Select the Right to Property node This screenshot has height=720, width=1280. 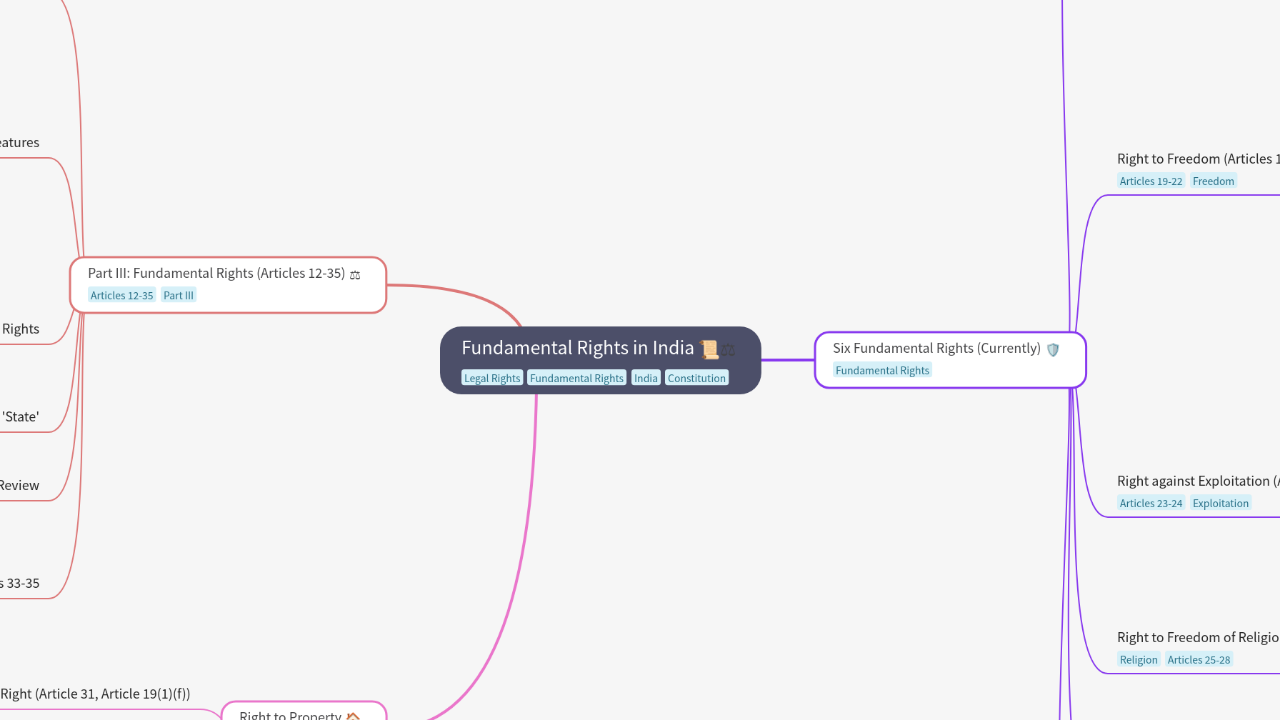[303, 711]
